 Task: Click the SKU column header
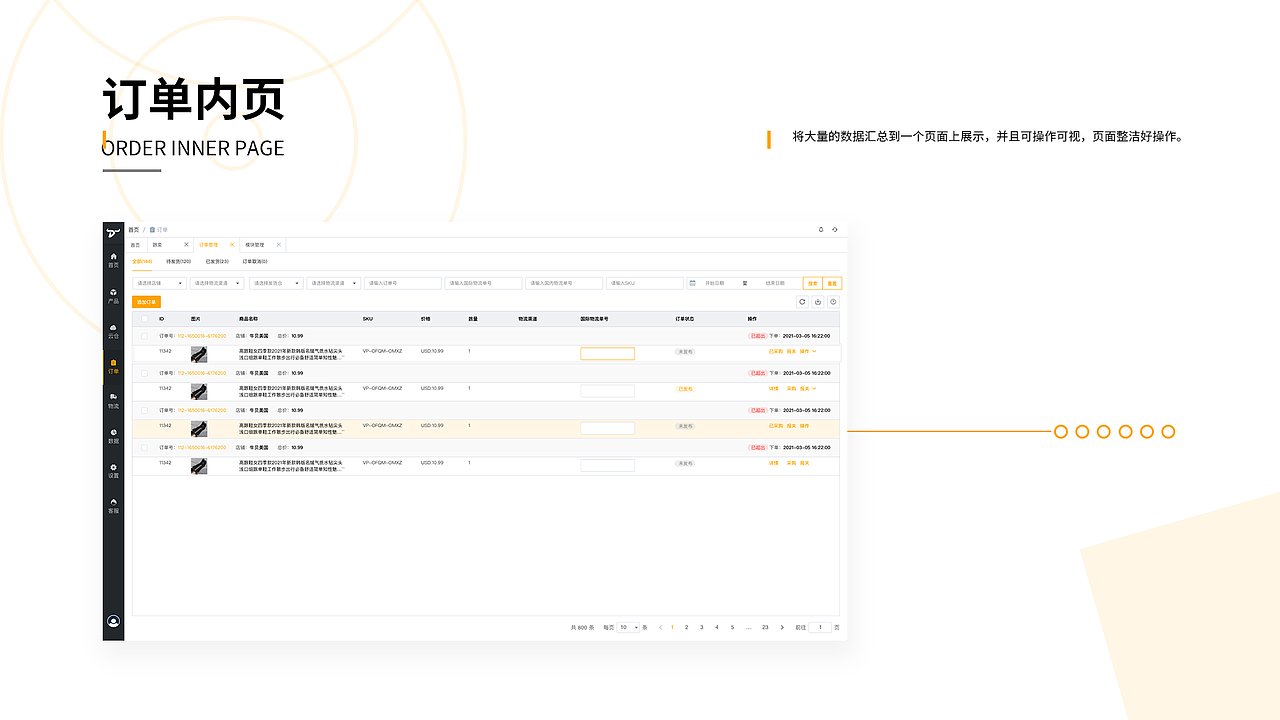[367, 318]
